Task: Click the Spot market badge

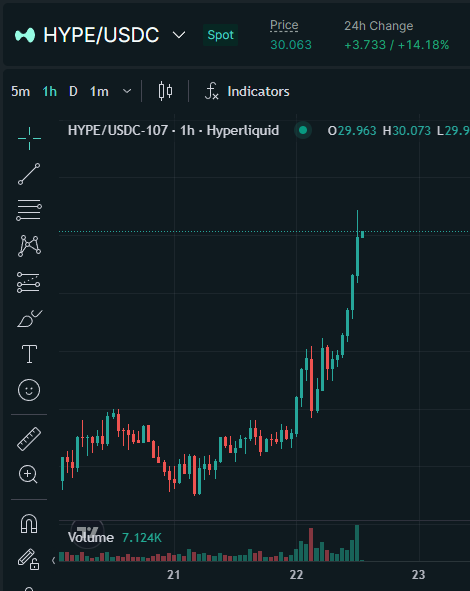Action: (x=220, y=35)
